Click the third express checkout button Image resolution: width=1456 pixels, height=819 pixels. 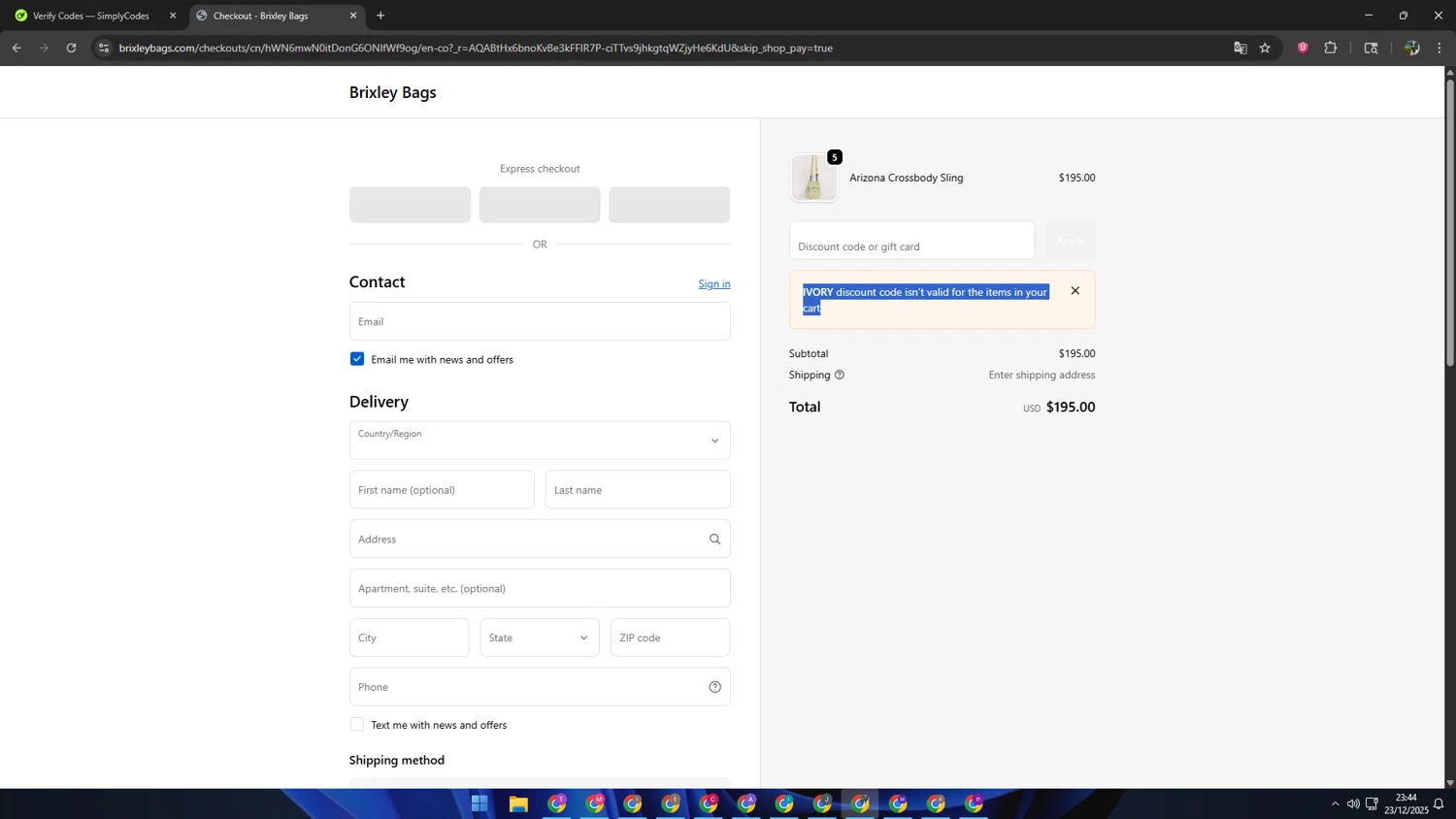[x=670, y=205]
